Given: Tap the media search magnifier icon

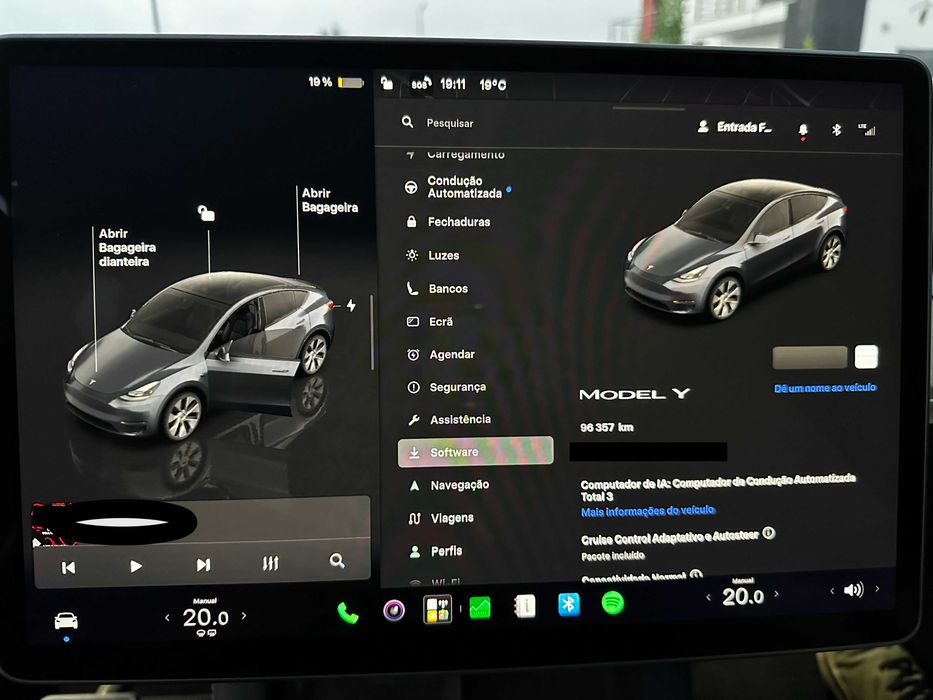Looking at the screenshot, I should pos(337,561).
